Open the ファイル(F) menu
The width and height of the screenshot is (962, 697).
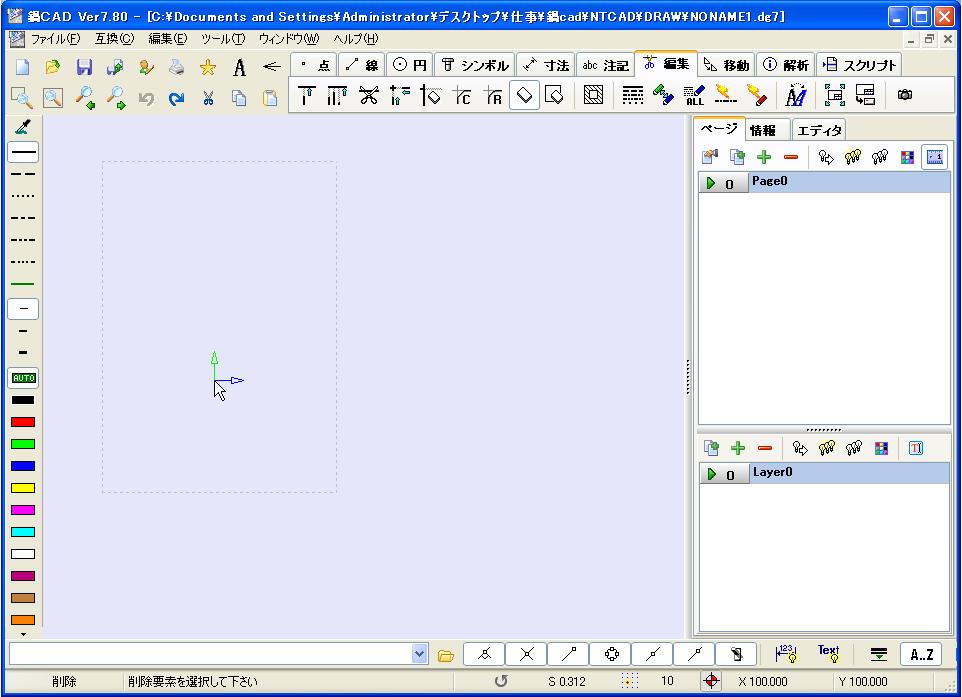[55, 39]
